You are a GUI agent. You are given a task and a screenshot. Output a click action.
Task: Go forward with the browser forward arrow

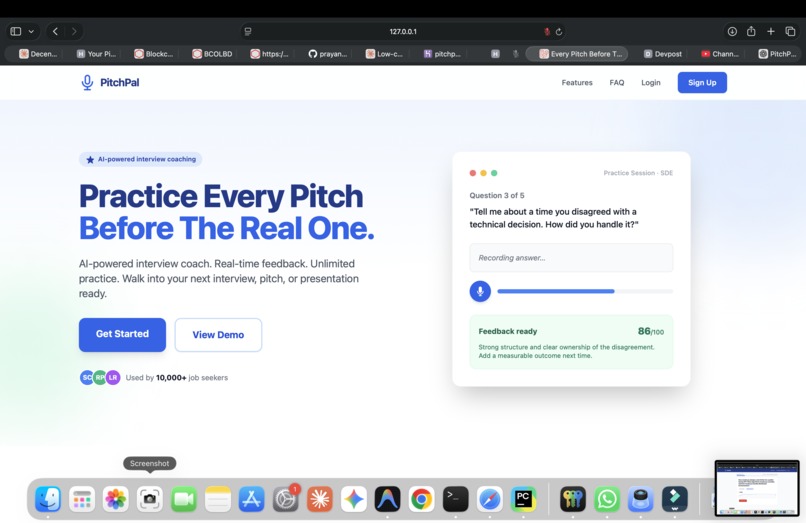74,31
